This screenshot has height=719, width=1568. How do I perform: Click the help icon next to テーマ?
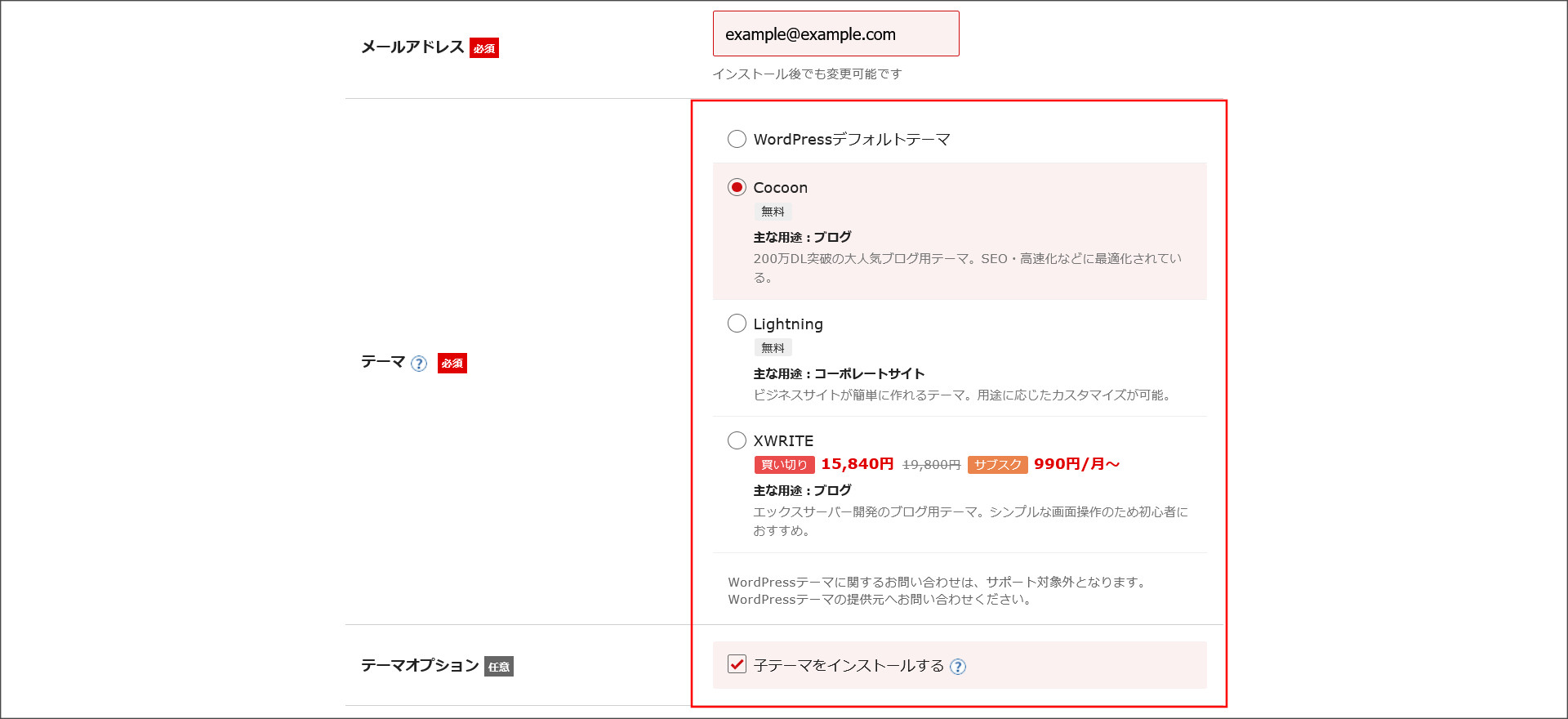419,364
